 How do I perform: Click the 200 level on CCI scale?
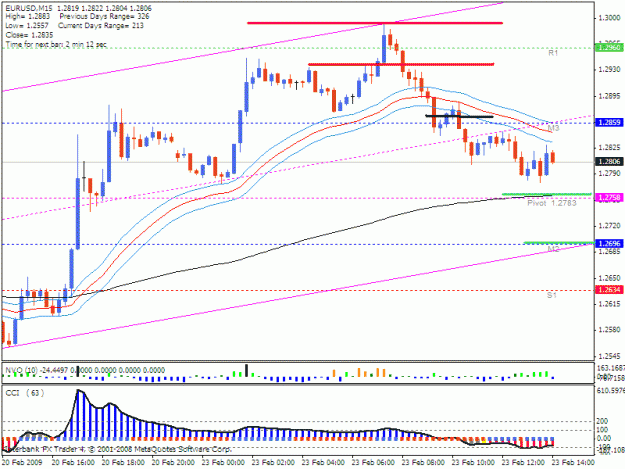[602, 421]
